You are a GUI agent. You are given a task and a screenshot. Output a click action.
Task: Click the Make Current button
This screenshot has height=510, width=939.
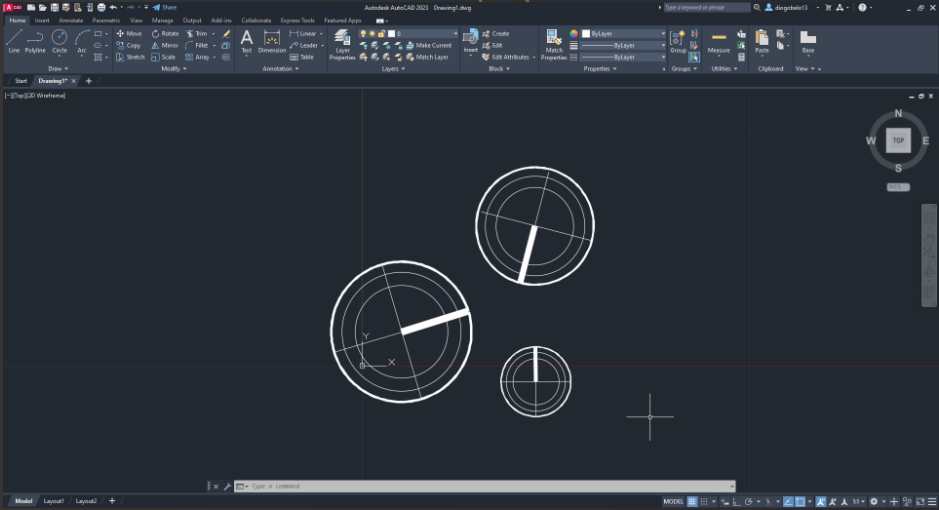pos(432,45)
